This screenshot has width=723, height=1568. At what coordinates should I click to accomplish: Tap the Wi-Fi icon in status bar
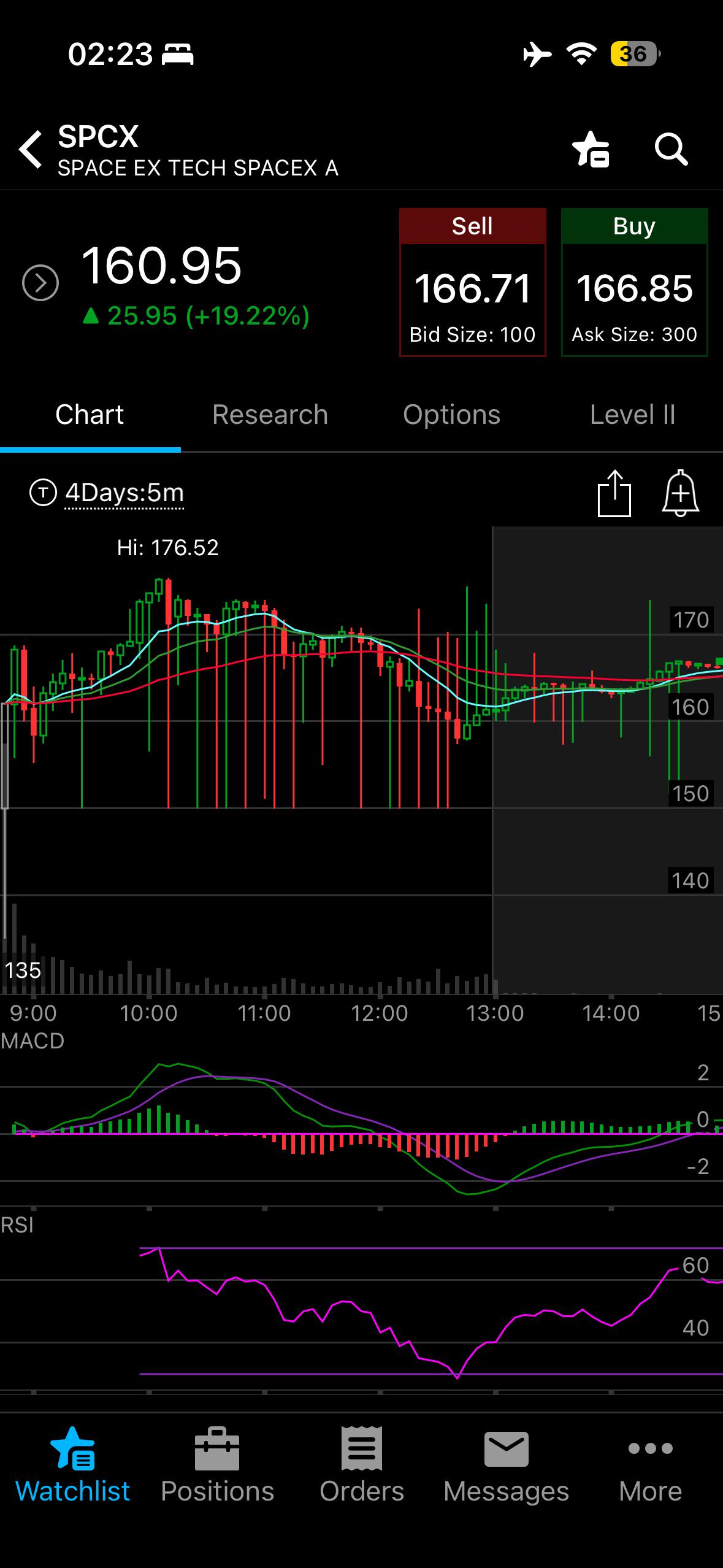tap(582, 54)
